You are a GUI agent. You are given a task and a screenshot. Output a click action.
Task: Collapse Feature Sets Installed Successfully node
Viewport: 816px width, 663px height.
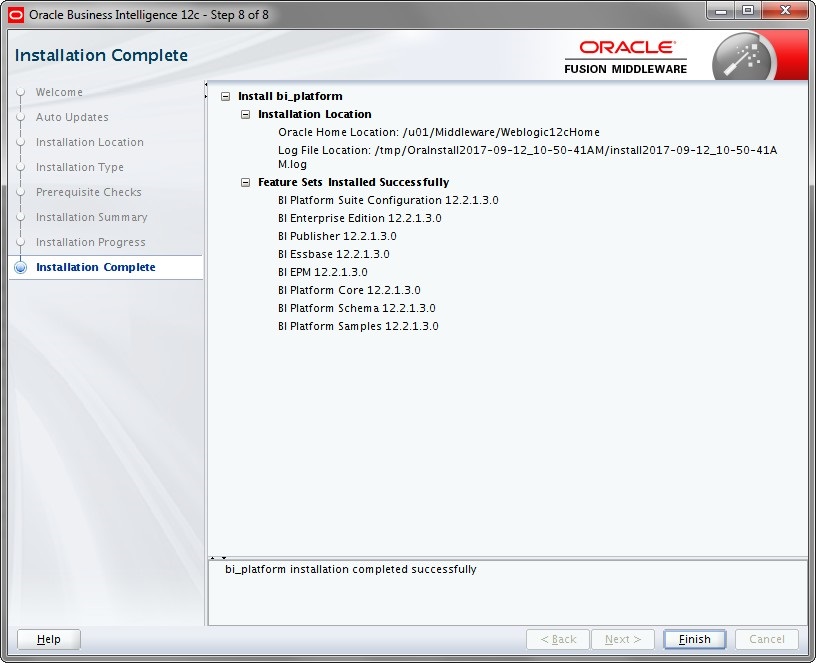pyautogui.click(x=245, y=182)
